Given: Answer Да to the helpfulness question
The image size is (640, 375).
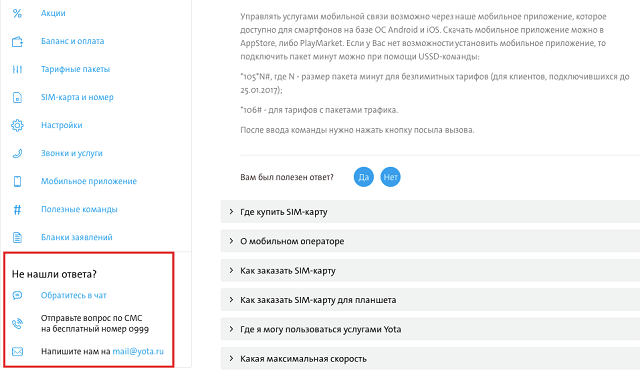Looking at the screenshot, I should click(364, 177).
